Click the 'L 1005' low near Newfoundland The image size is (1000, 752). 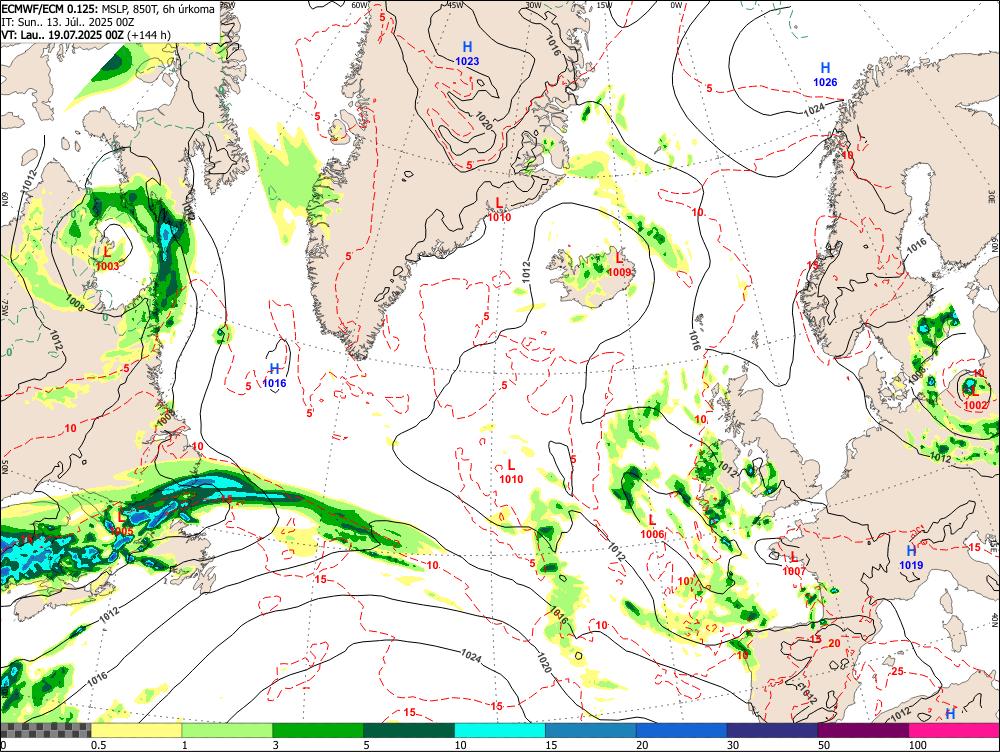(x=121, y=523)
